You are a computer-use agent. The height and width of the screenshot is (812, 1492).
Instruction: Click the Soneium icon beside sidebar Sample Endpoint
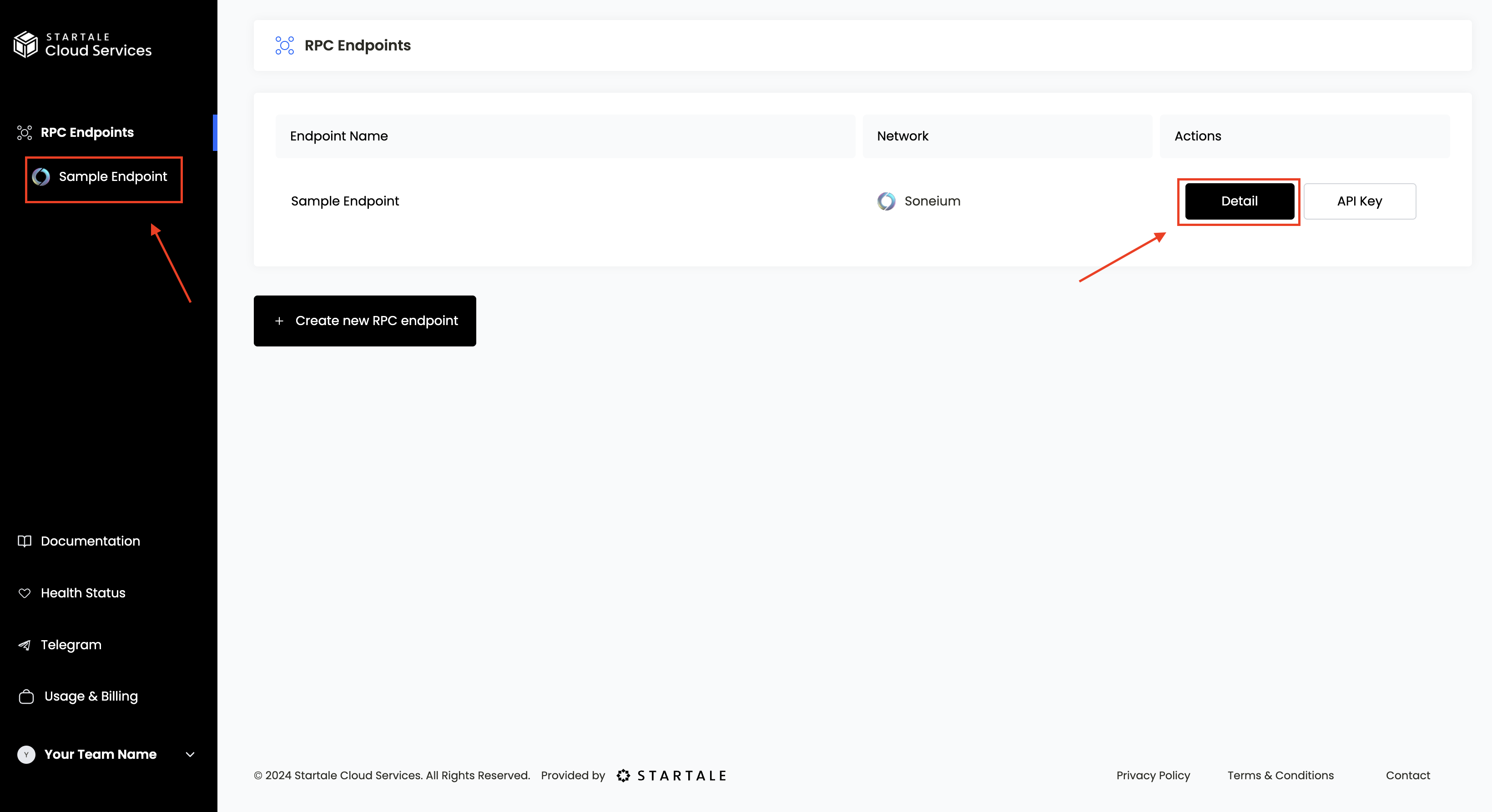41,176
